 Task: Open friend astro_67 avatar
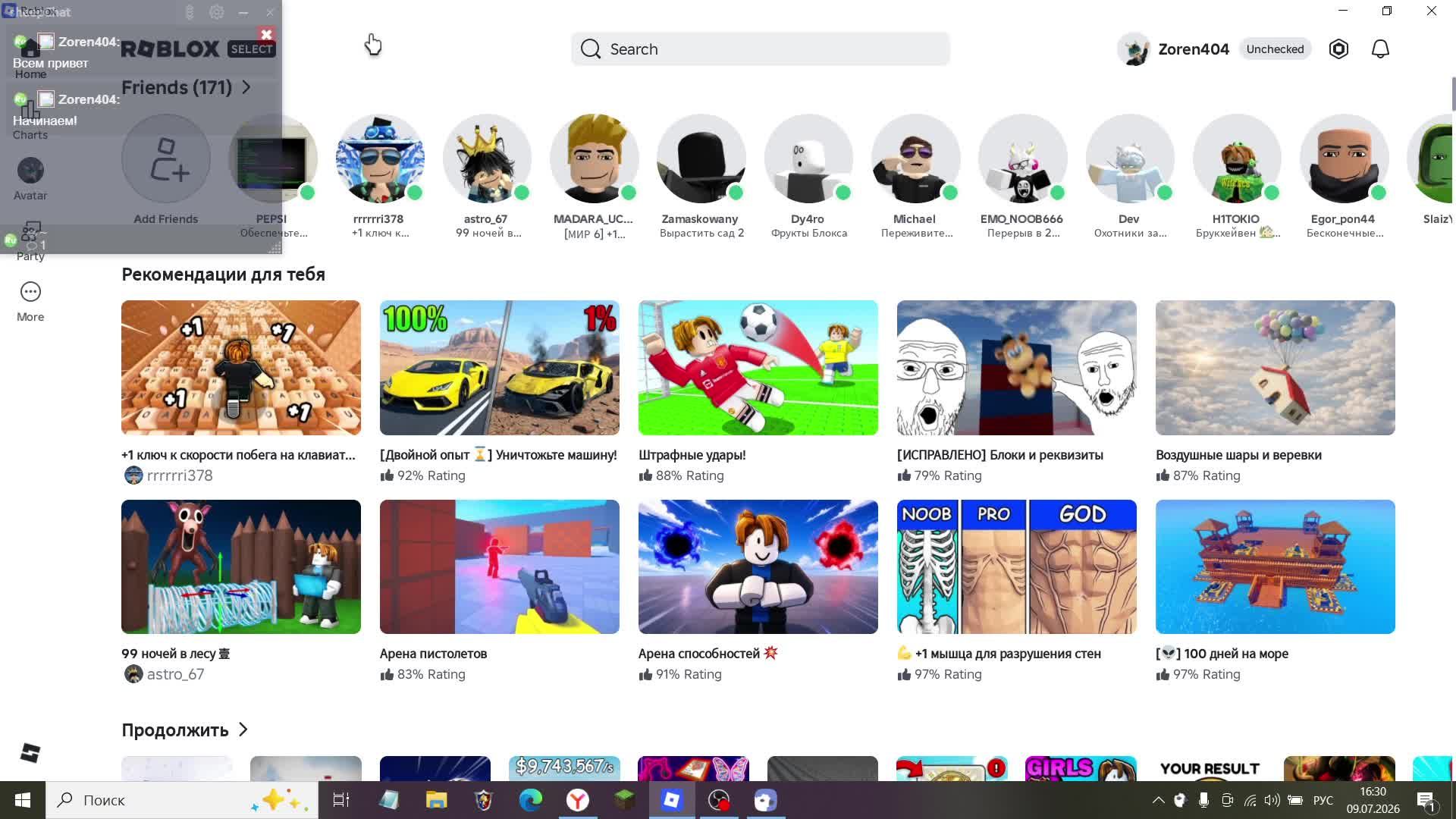(x=486, y=159)
